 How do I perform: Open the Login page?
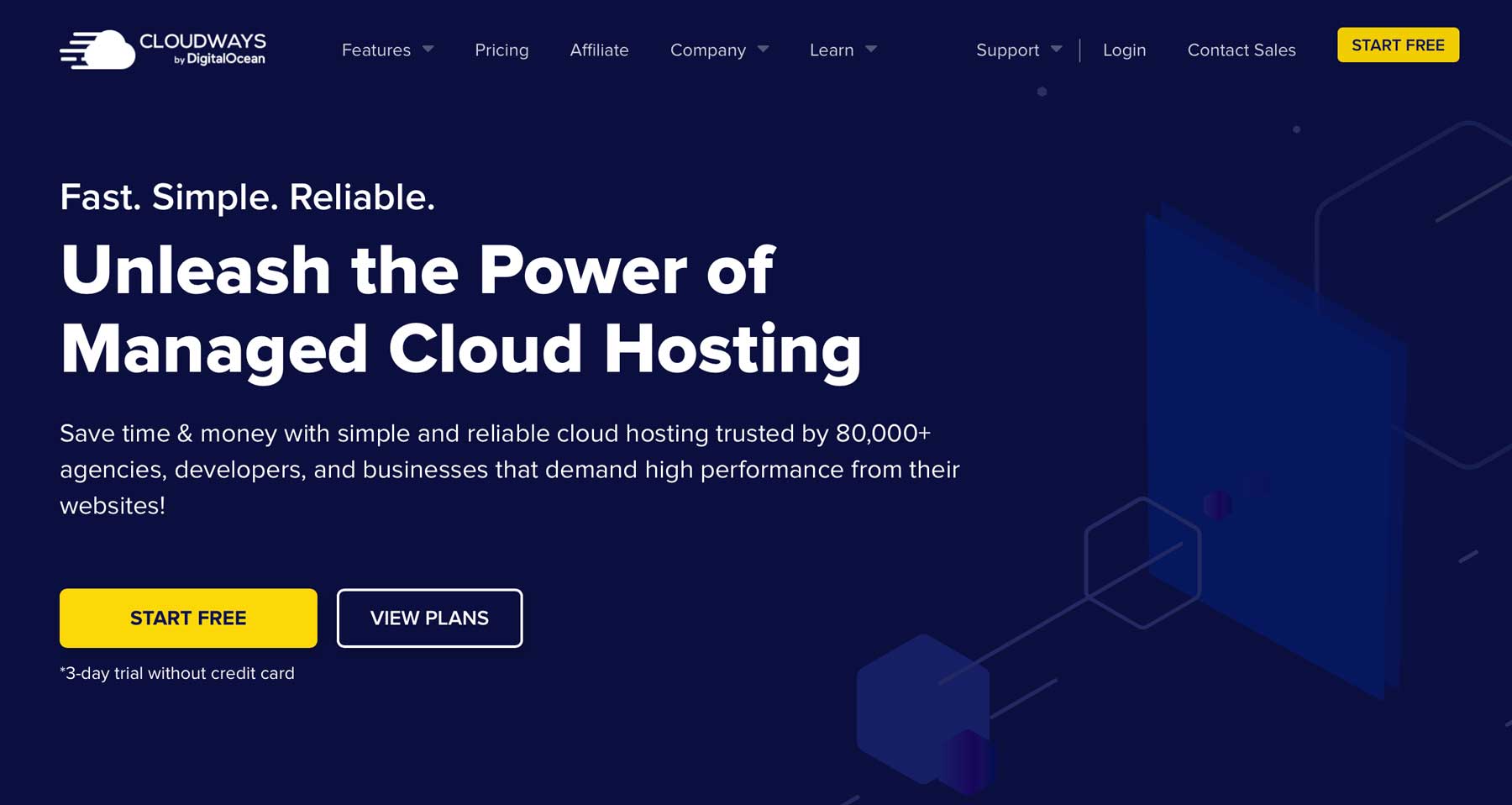pyautogui.click(x=1124, y=50)
